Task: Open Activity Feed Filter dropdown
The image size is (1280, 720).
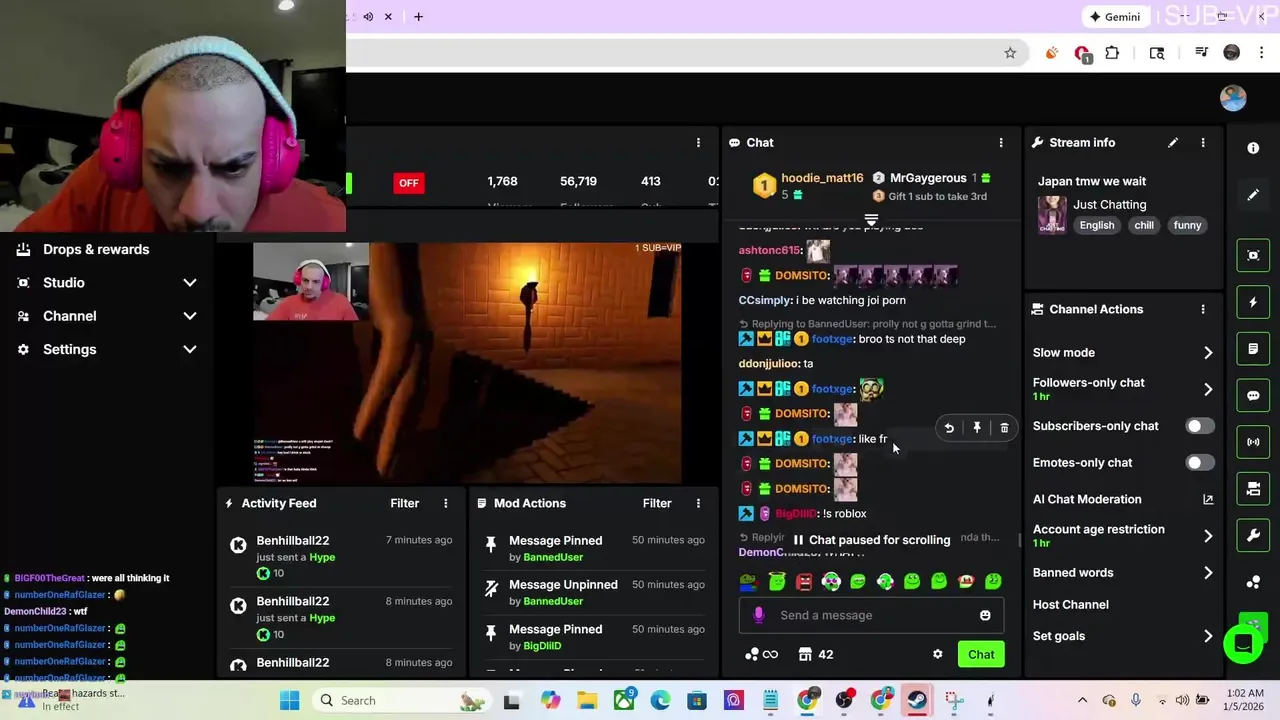Action: point(404,503)
